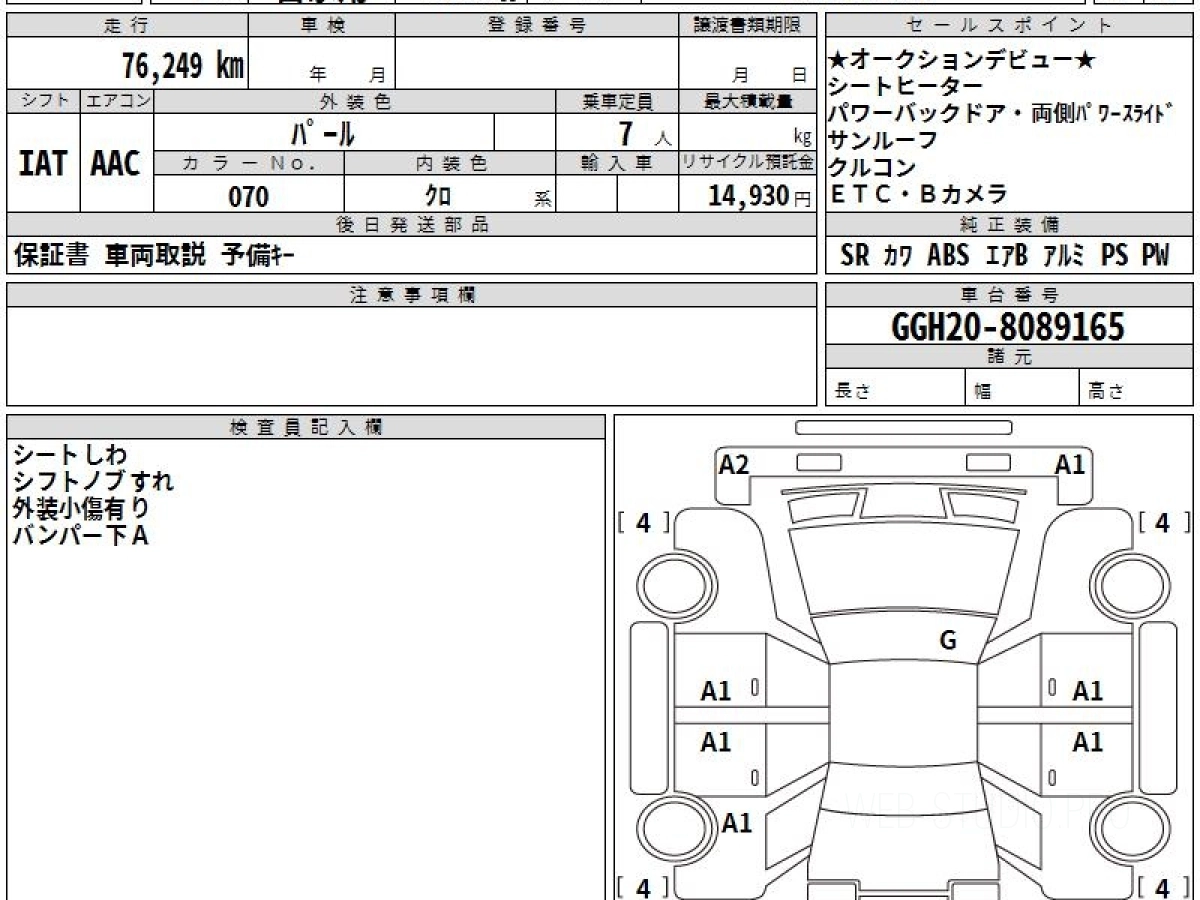Select the seating capacity value 7

point(626,132)
